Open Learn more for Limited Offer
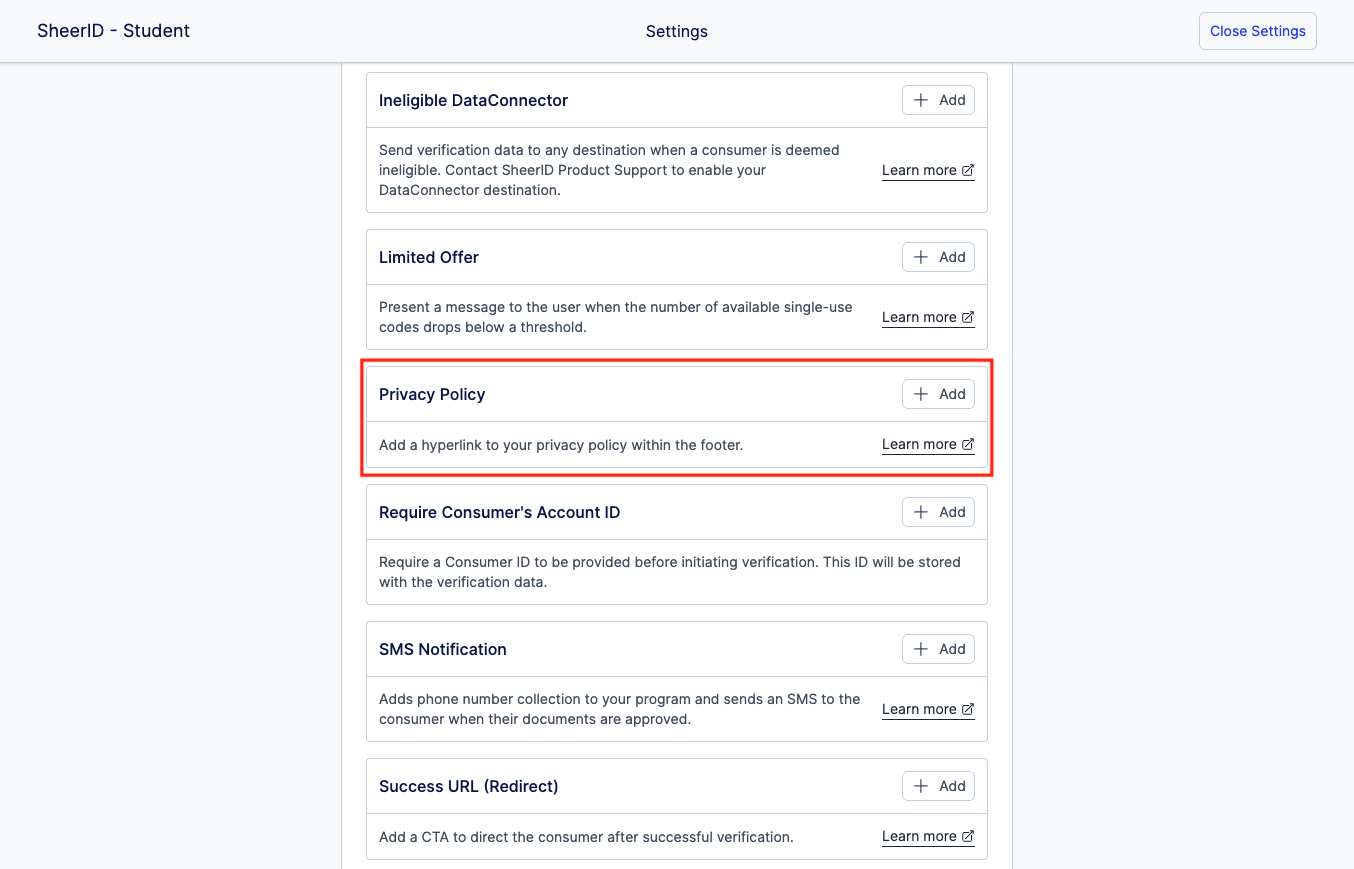The image size is (1354, 869). 919,317
